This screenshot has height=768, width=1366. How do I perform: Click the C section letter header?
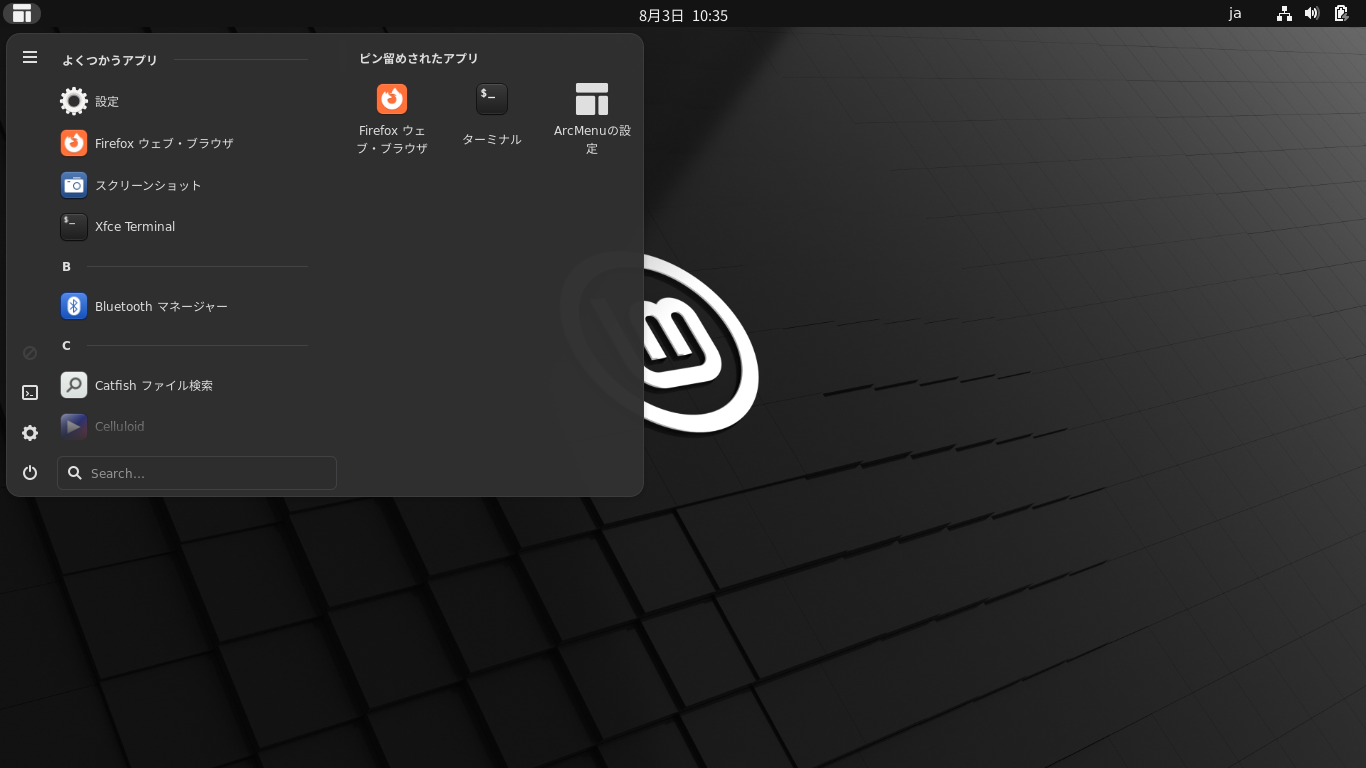[x=66, y=346]
